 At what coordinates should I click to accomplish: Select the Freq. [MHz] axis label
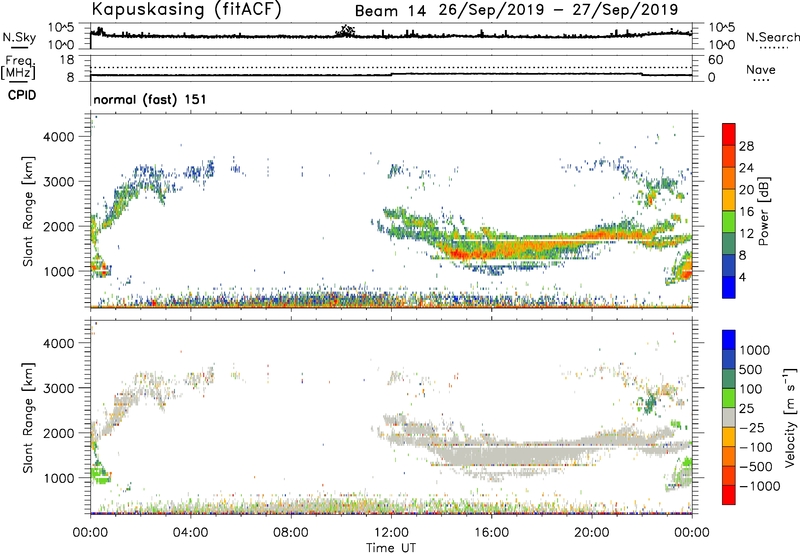coord(18,67)
